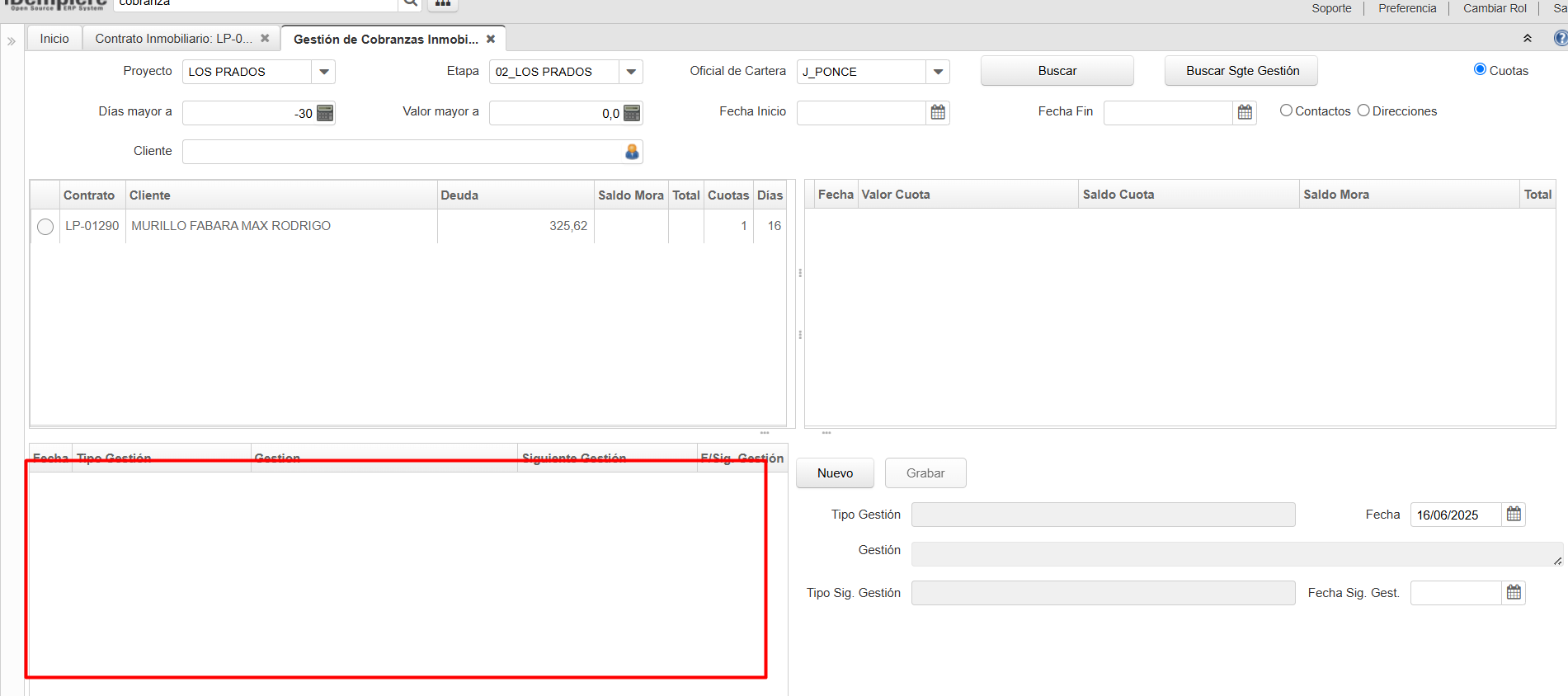The image size is (1568, 696).
Task: Open Oficial de Cartera dropdown
Action: [x=938, y=72]
